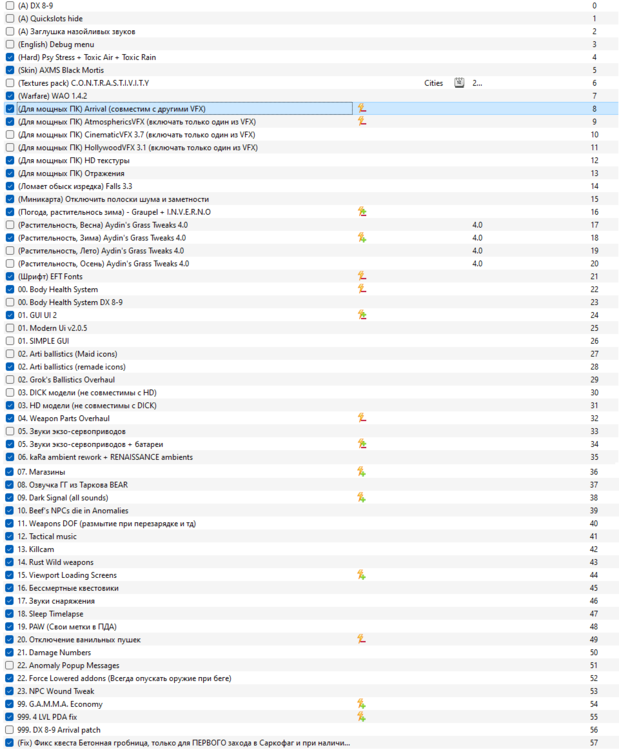Select '08. Озвучка ГГ из Таркова BEAR' mod name
Image resolution: width=619 pixels, height=750 pixels.
pos(73,485)
